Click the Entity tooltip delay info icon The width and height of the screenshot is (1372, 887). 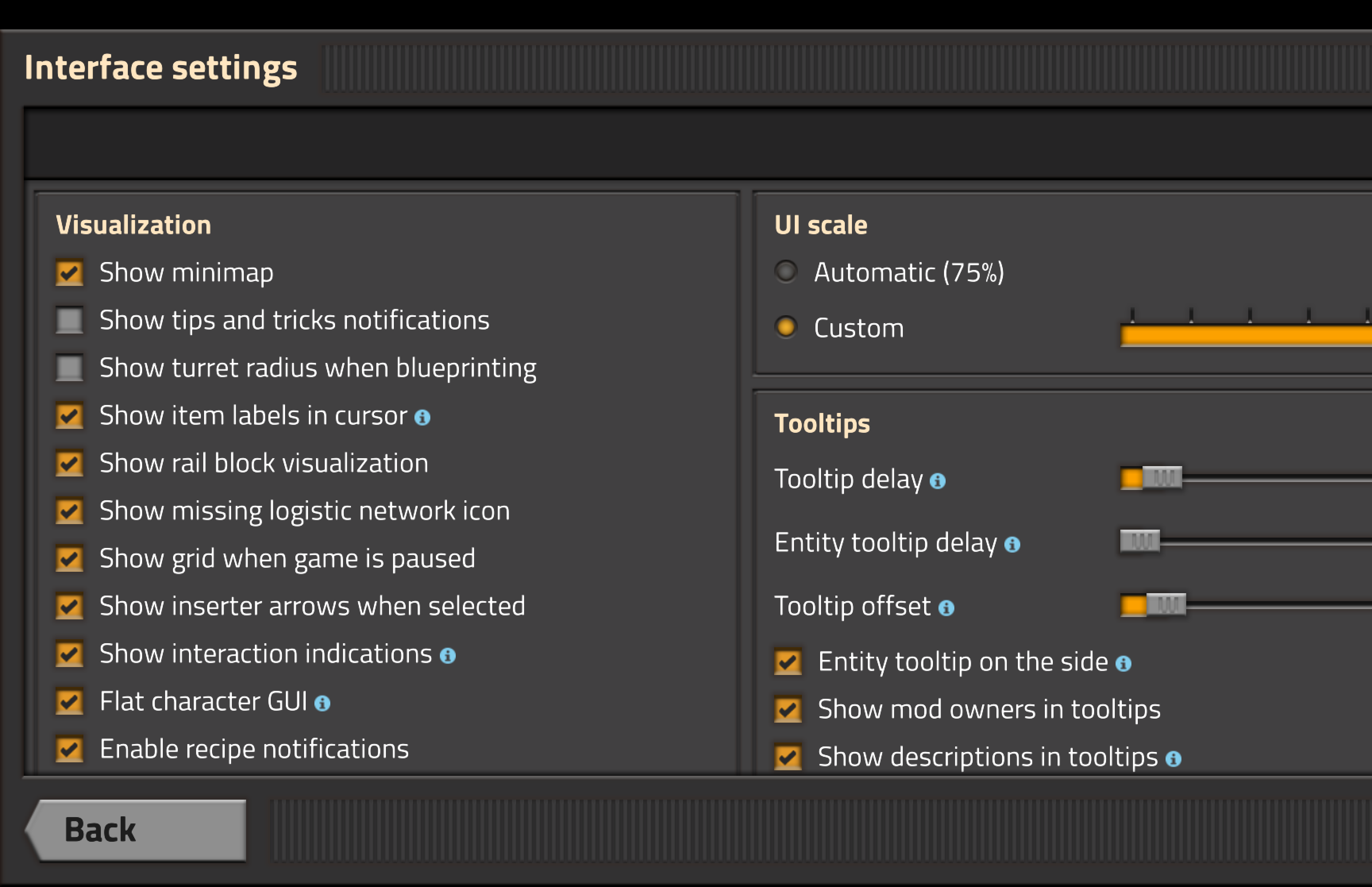tap(1012, 544)
